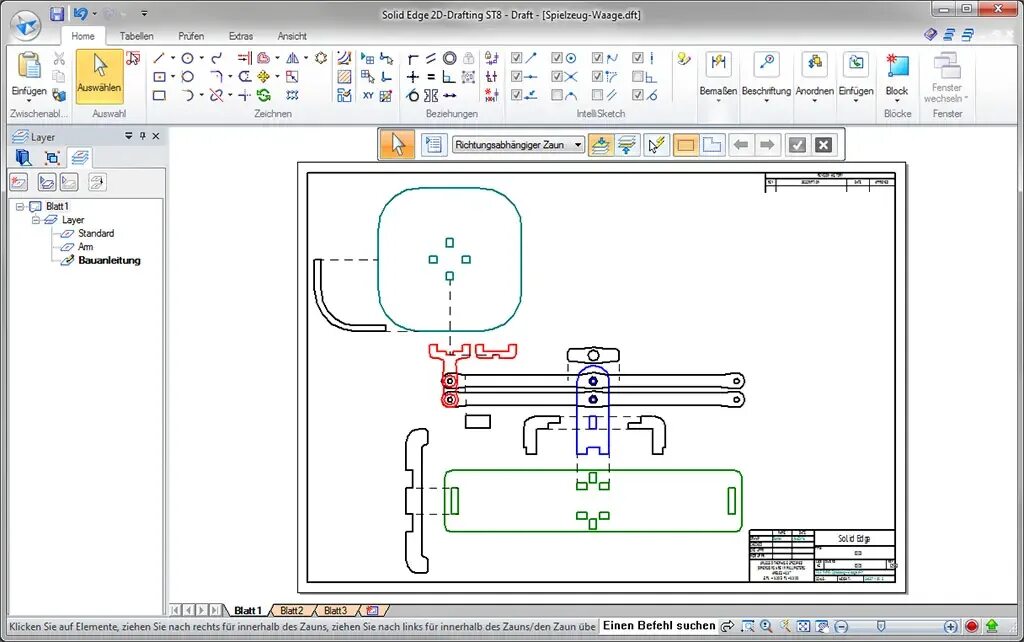Click the polygon fence selection icon
The image size is (1024, 642).
(712, 145)
